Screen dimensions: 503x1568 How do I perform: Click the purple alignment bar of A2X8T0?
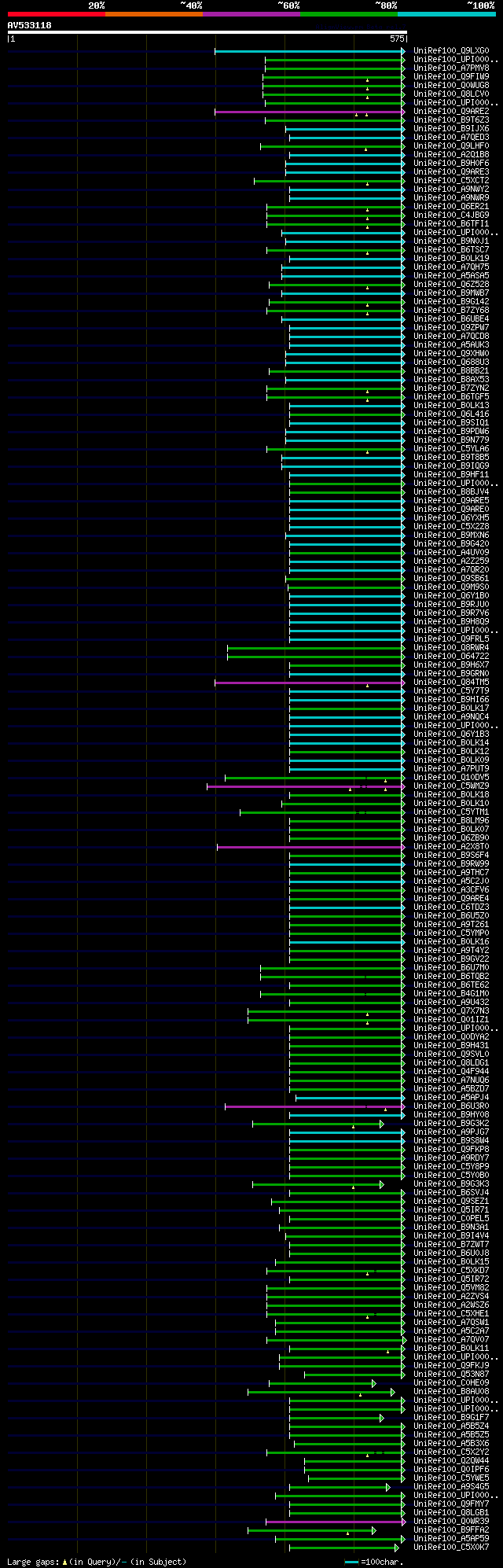pos(311,847)
